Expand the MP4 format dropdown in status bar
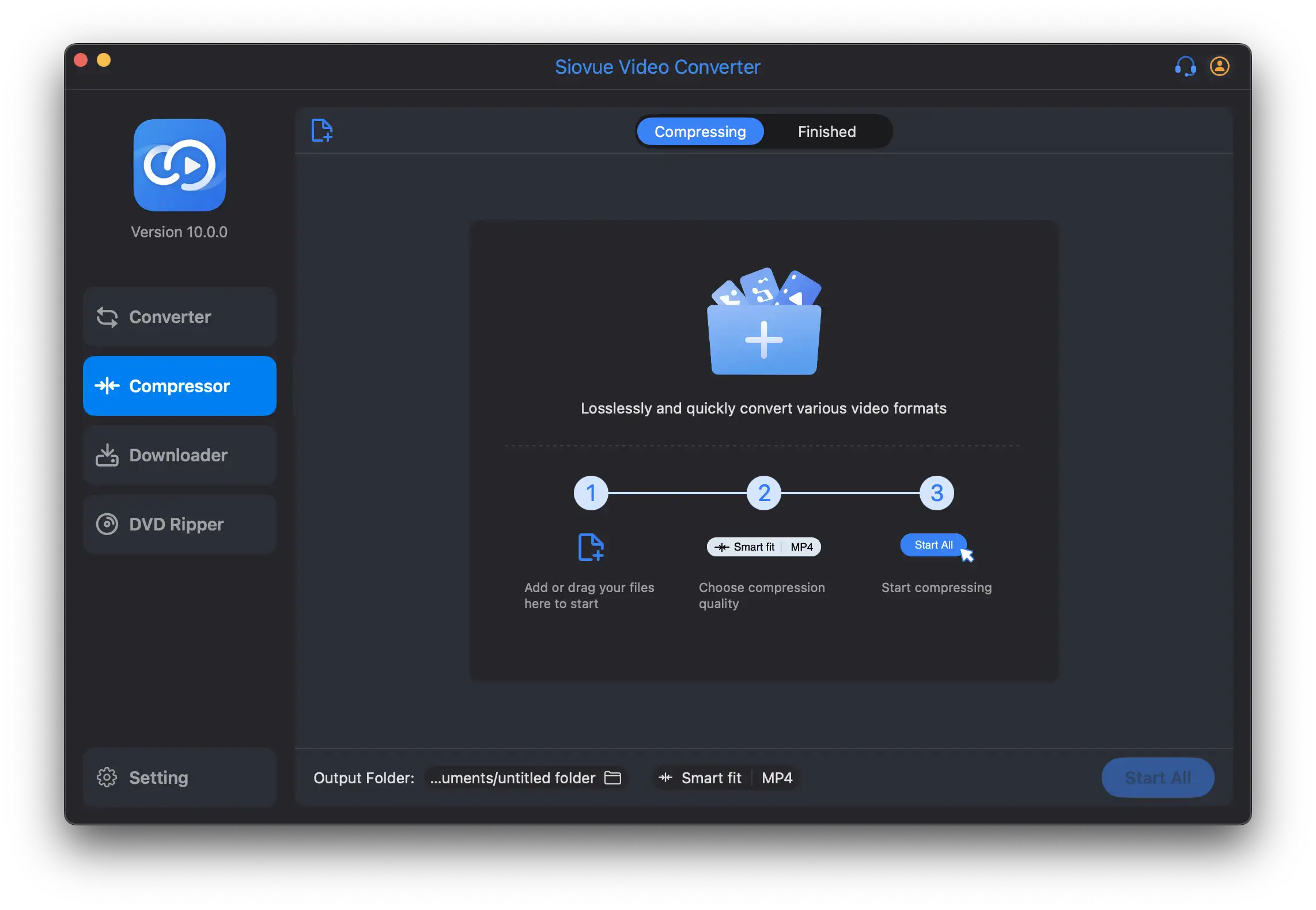The height and width of the screenshot is (910, 1316). 778,777
